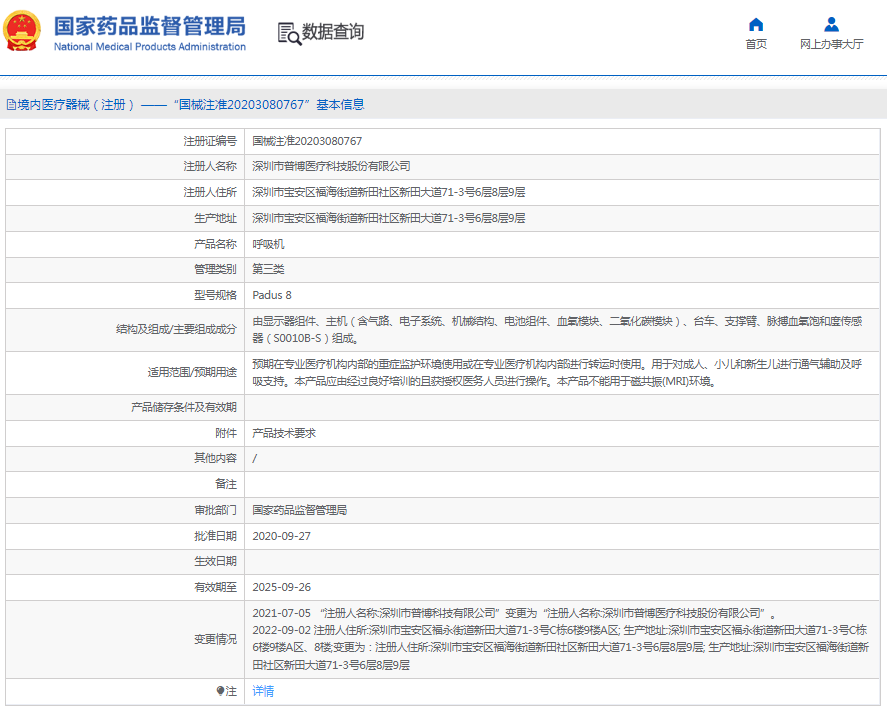Image resolution: width=887 pixels, height=713 pixels.
Task: Click the product name value 呼吸机
Action: tap(268, 243)
